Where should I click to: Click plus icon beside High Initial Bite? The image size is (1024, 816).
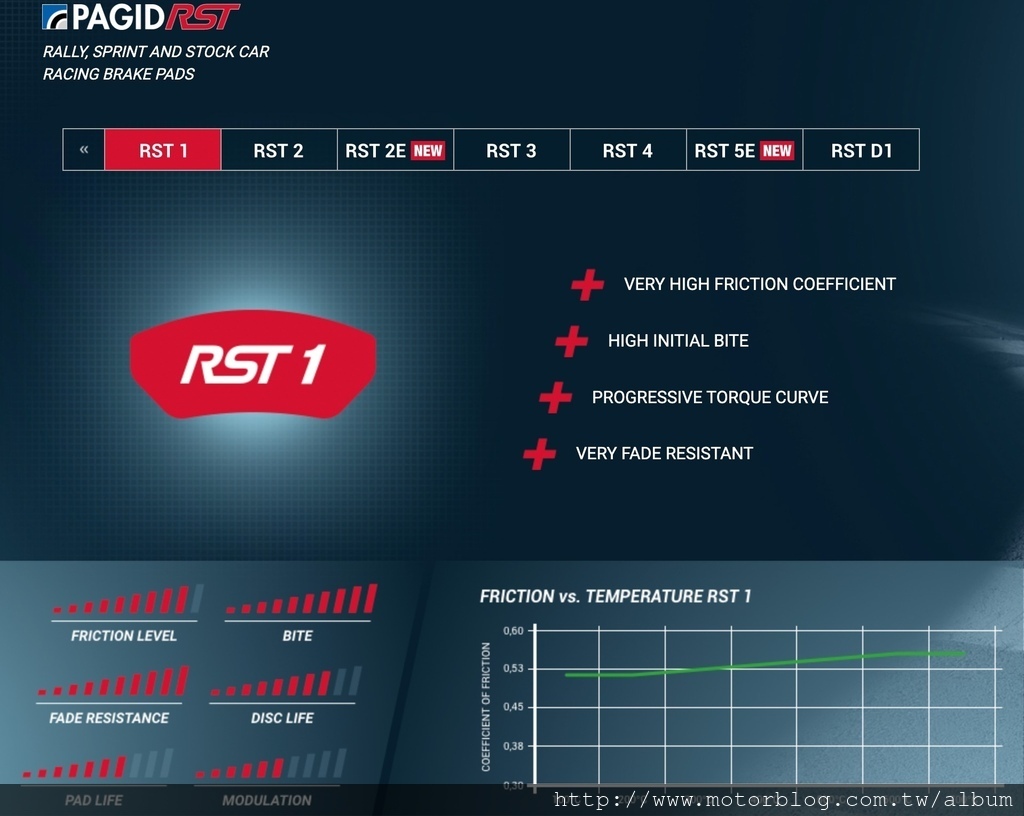[x=571, y=341]
